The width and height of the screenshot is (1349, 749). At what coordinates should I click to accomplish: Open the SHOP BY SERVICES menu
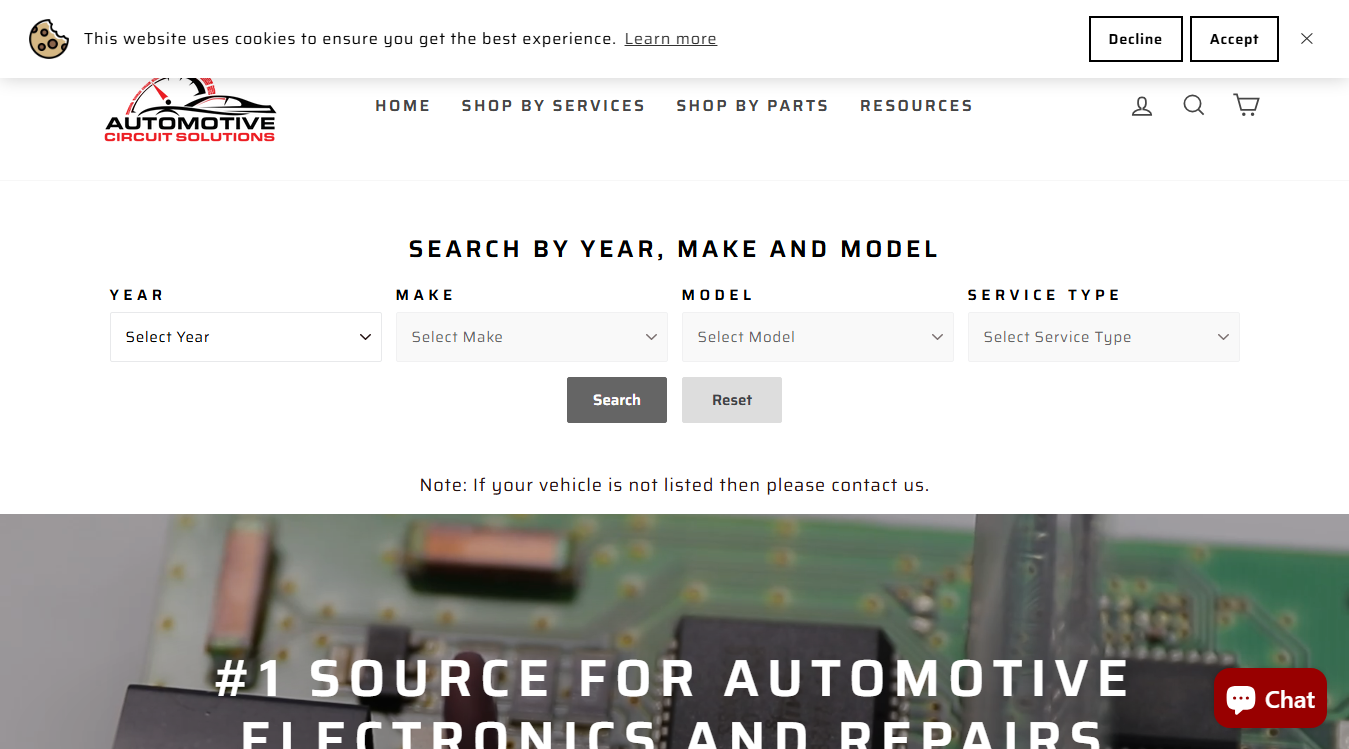[x=553, y=106]
